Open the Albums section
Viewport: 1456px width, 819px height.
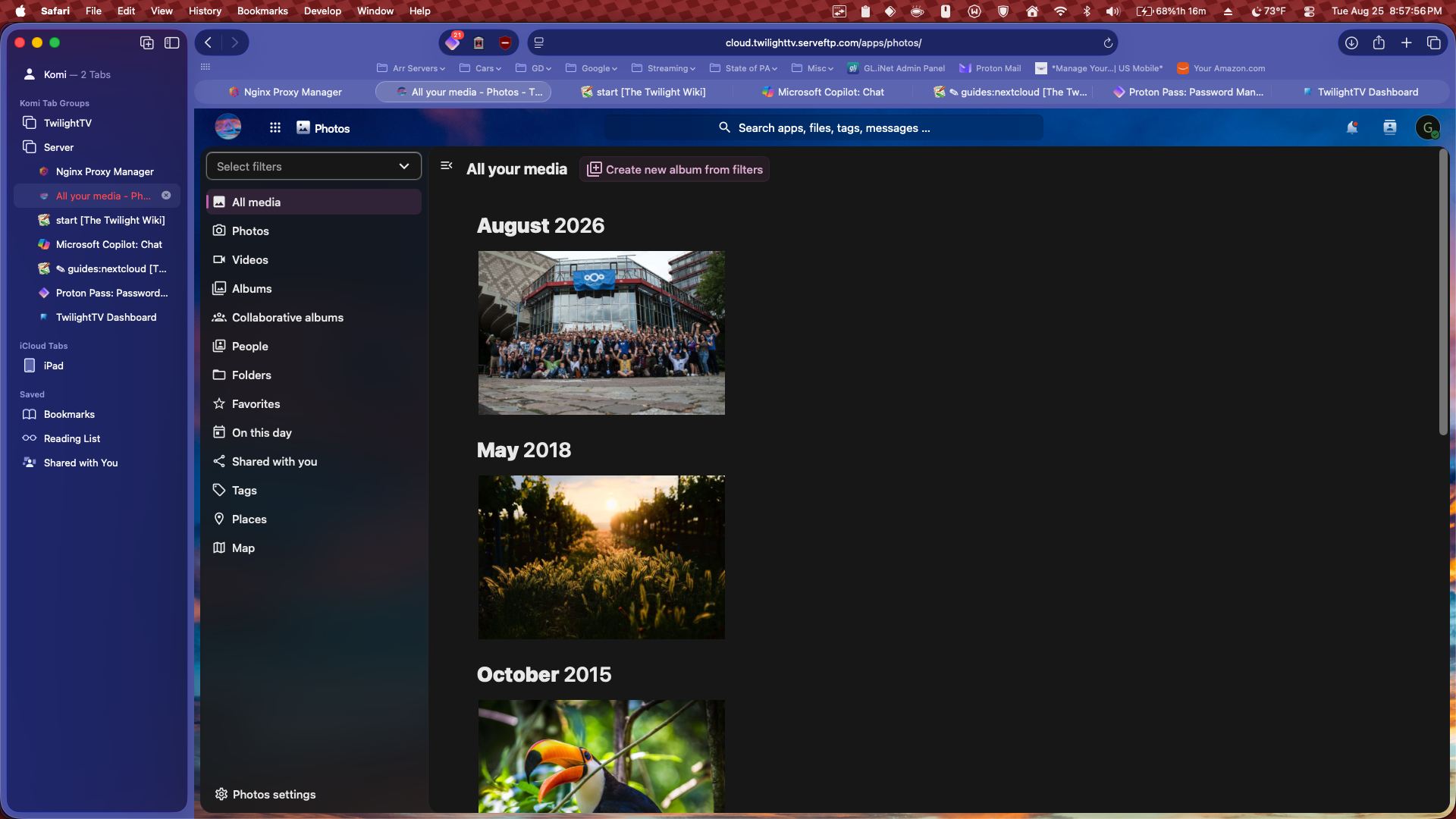point(314,289)
